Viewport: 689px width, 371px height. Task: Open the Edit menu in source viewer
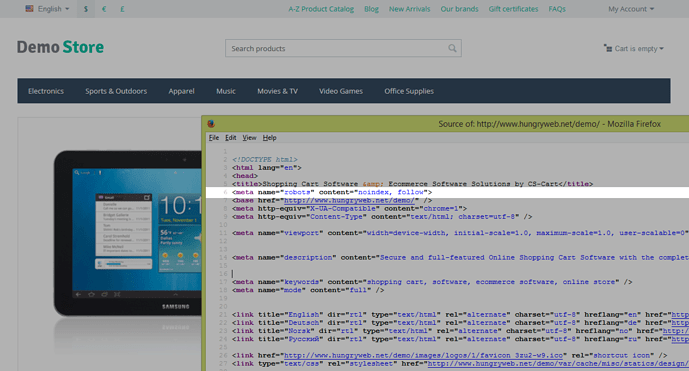tap(231, 138)
